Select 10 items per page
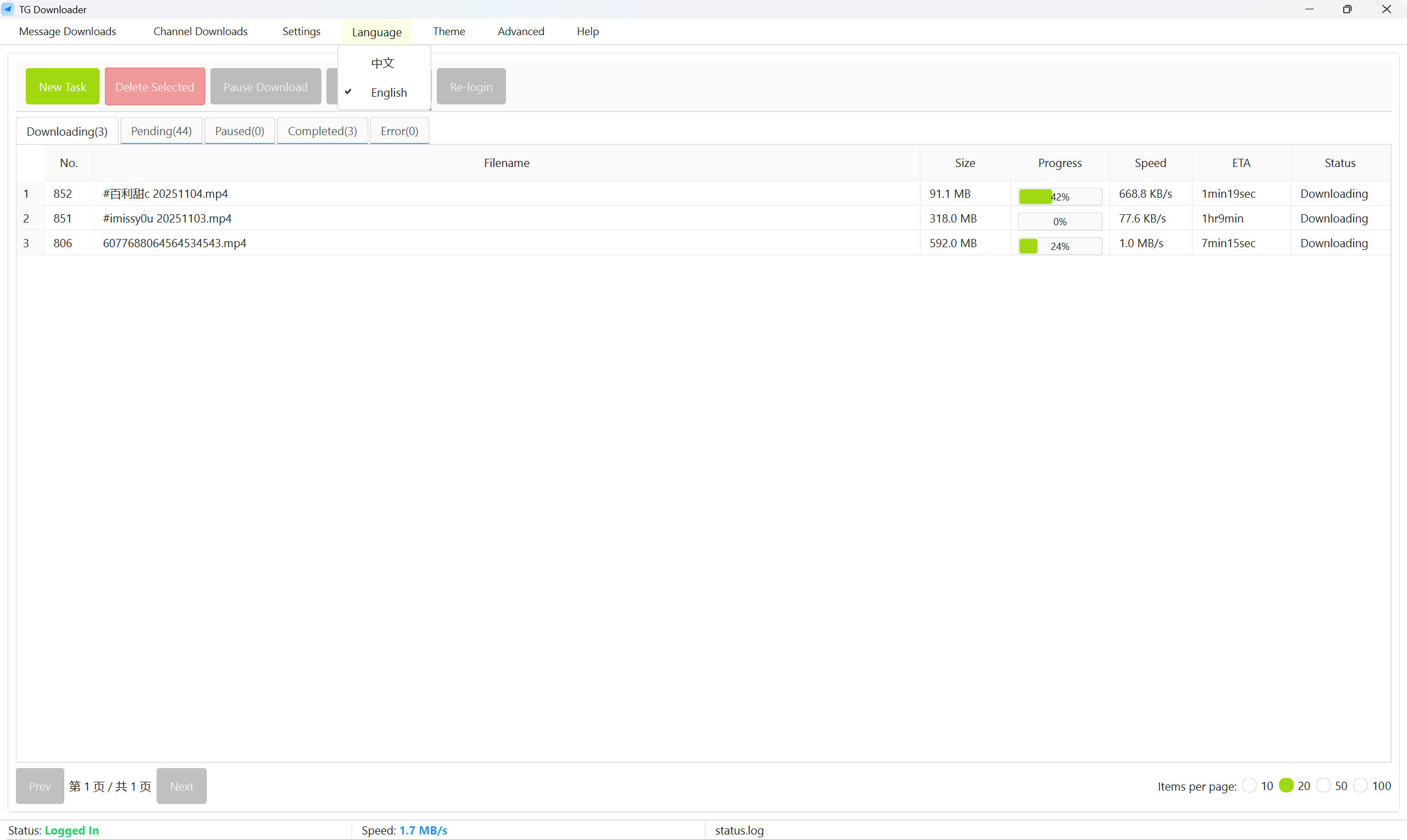 click(x=1249, y=785)
